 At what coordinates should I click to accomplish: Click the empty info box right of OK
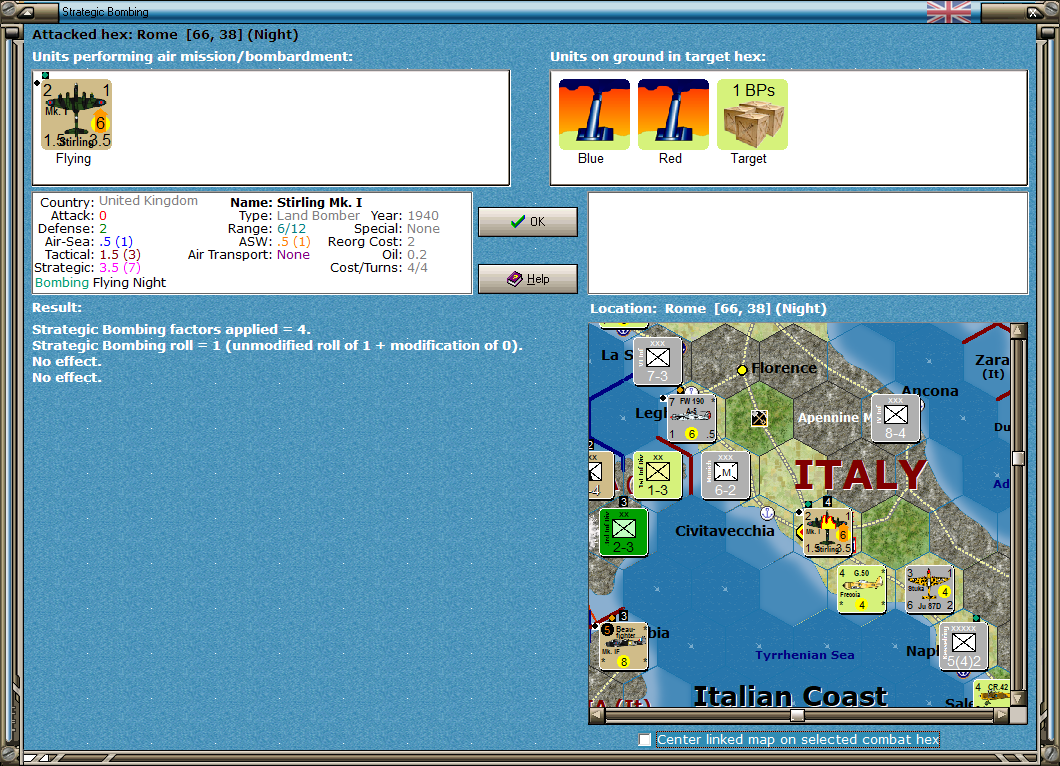pyautogui.click(x=809, y=243)
